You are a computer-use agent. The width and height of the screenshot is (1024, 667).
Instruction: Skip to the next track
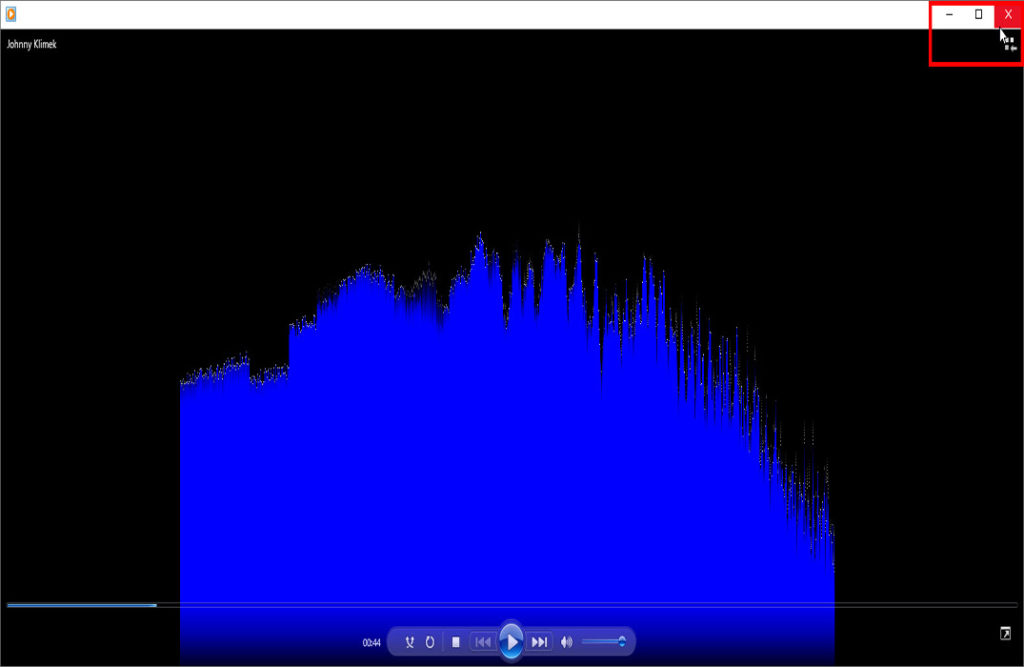coord(539,642)
